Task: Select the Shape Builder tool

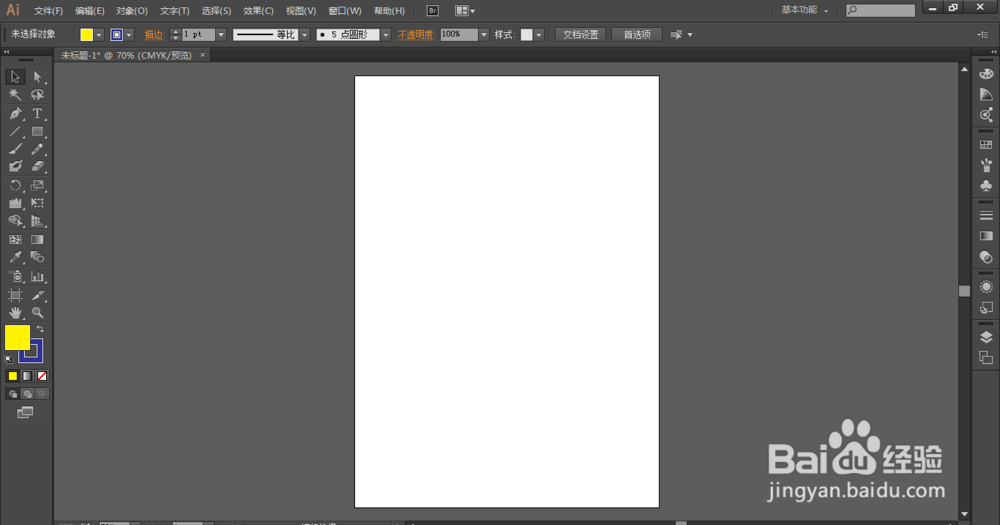Action: click(x=15, y=221)
